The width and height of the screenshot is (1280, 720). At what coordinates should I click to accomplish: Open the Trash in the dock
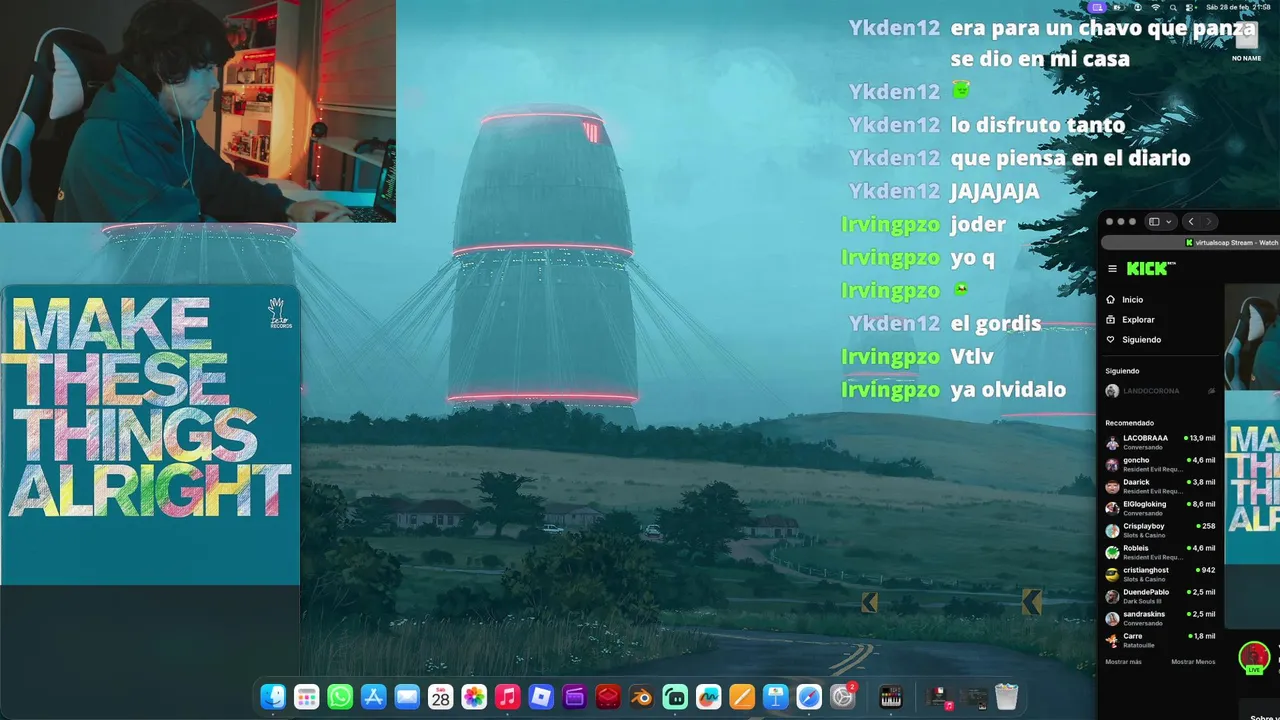click(1007, 697)
